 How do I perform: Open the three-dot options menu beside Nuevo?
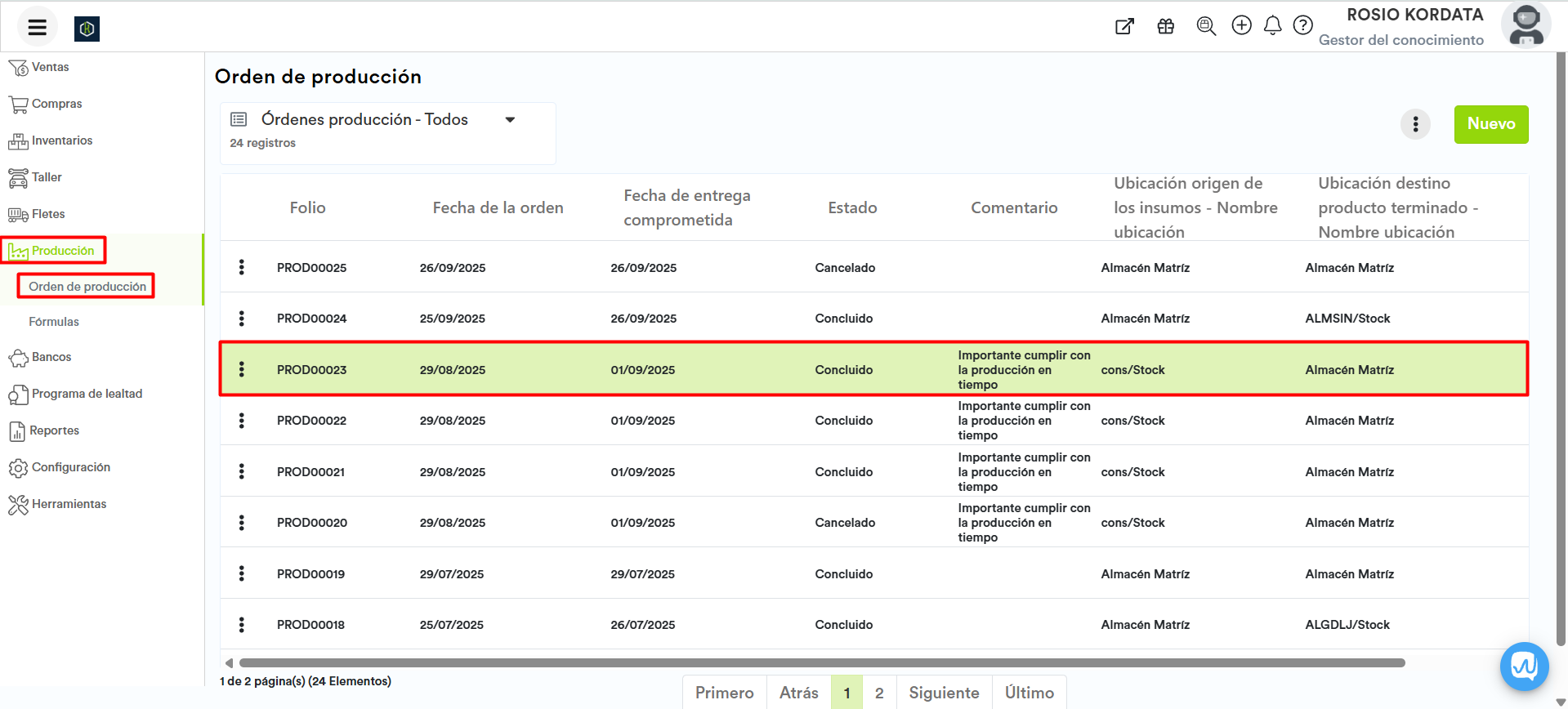point(1415,124)
